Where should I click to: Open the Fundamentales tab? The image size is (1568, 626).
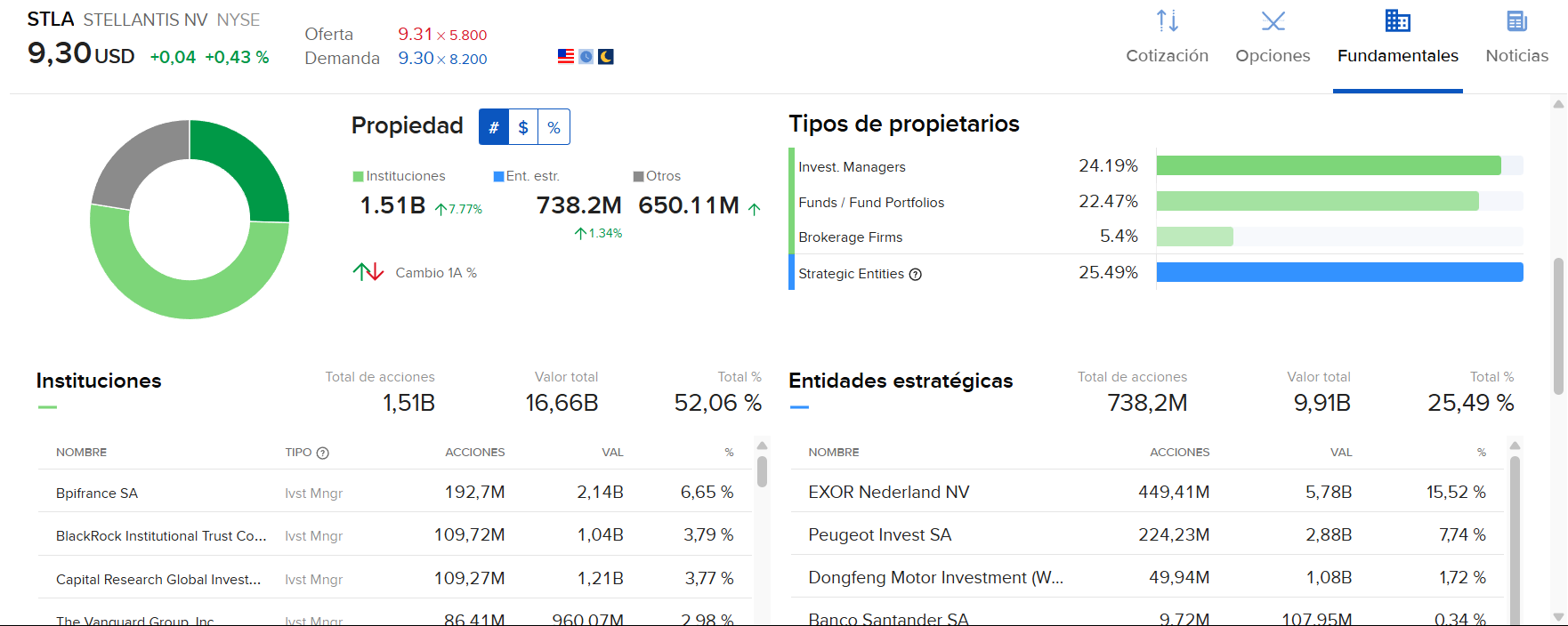(1397, 55)
